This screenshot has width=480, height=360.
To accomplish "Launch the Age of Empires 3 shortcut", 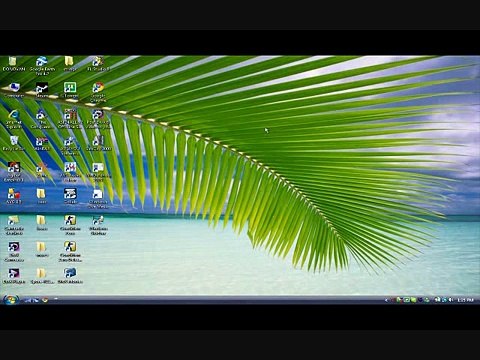I will [x=14, y=172].
